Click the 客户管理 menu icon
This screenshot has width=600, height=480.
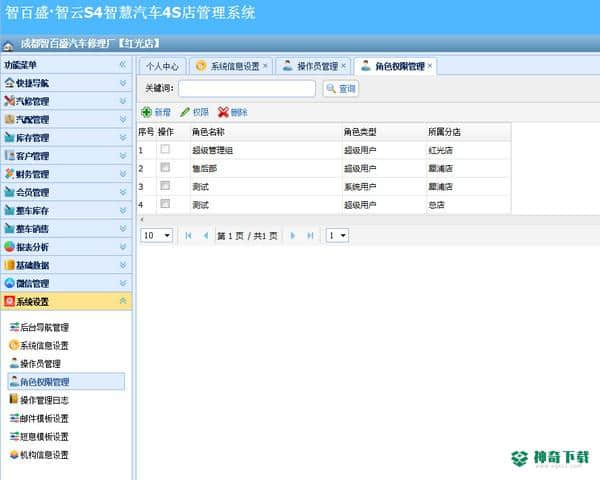(x=9, y=155)
